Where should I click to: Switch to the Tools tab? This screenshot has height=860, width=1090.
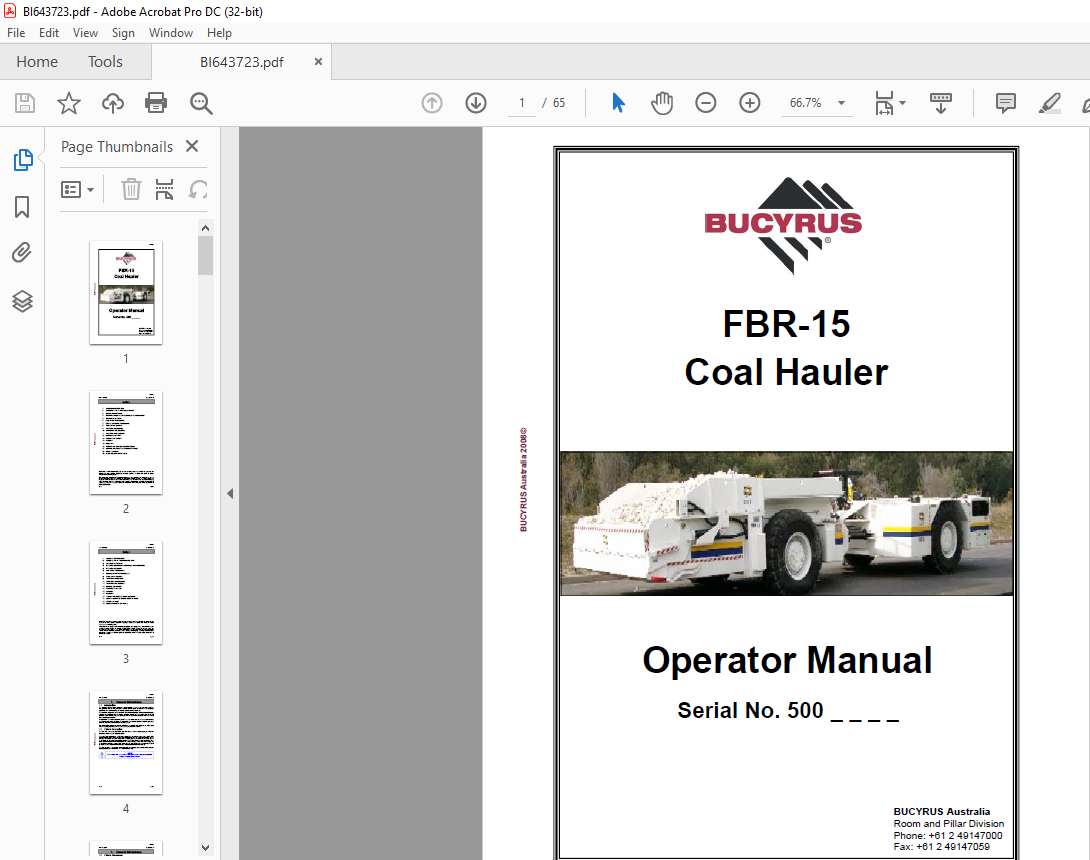coord(105,61)
